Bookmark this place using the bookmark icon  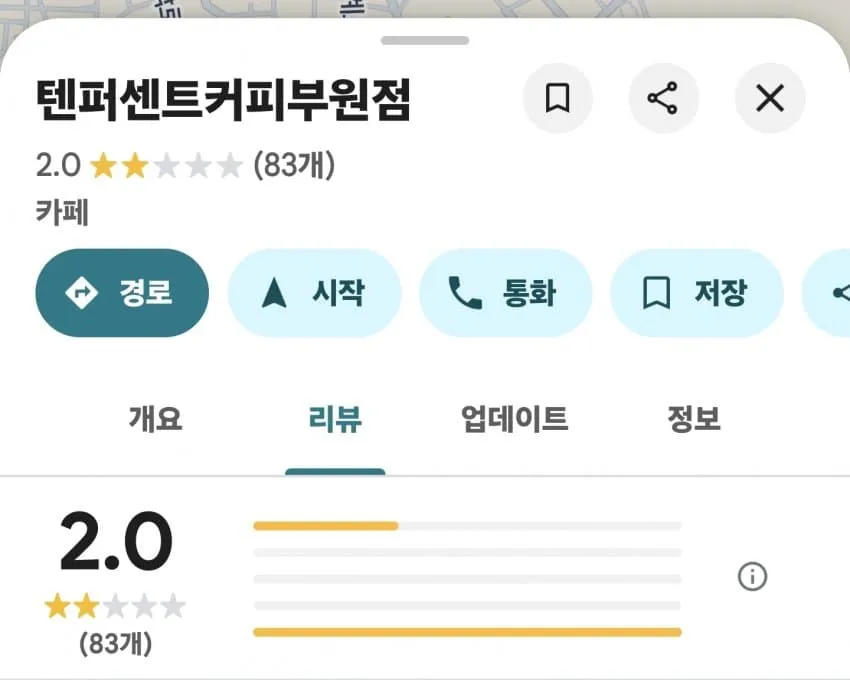pyautogui.click(x=557, y=98)
